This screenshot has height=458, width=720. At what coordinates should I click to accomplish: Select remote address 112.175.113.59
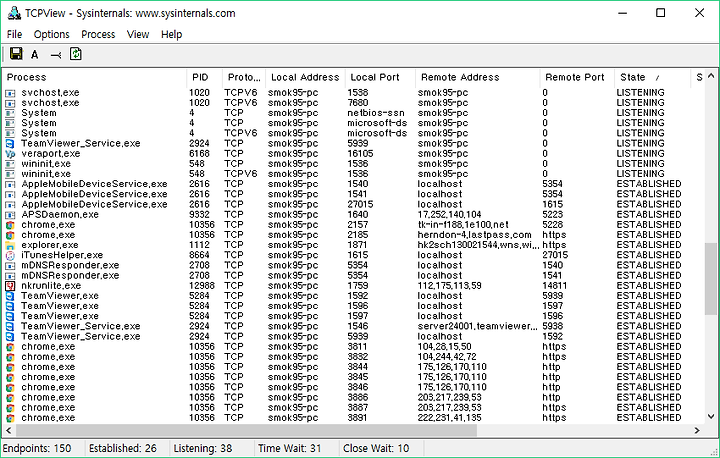click(449, 286)
